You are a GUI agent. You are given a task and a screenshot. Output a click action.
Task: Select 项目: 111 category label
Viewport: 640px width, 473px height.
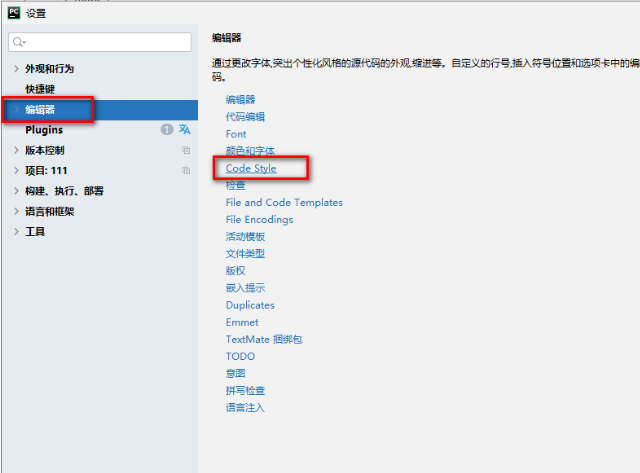pos(46,171)
